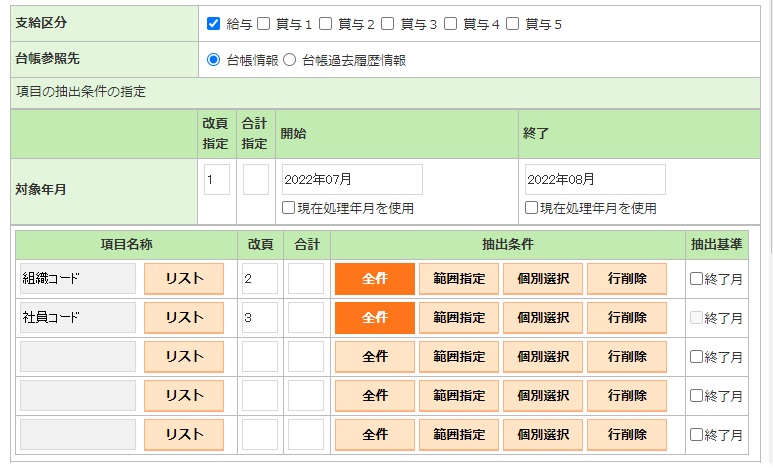The width and height of the screenshot is (773, 468).
Task: Tick the 賞与3 checkbox
Action: (x=388, y=23)
